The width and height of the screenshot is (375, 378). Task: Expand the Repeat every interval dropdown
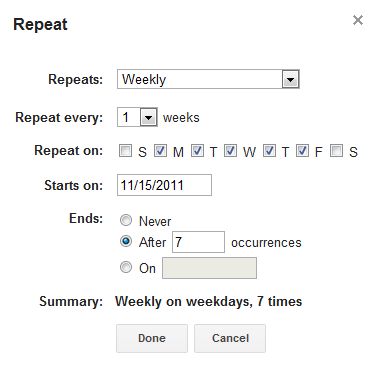(x=148, y=117)
